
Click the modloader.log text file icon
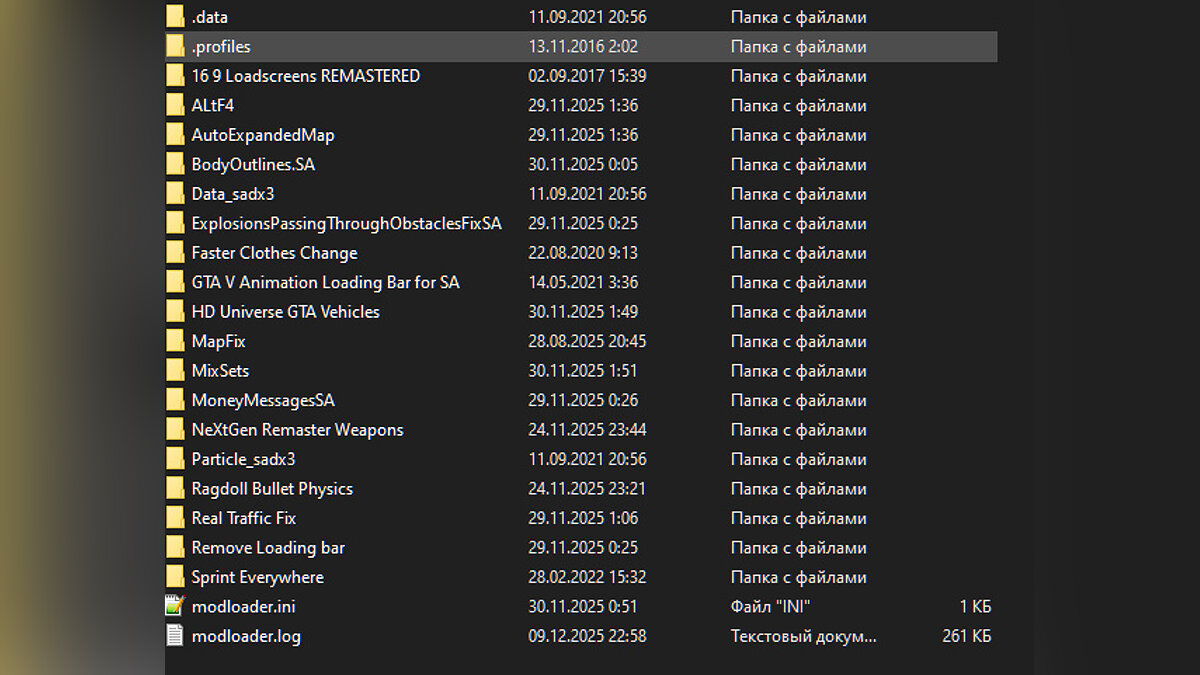point(175,636)
